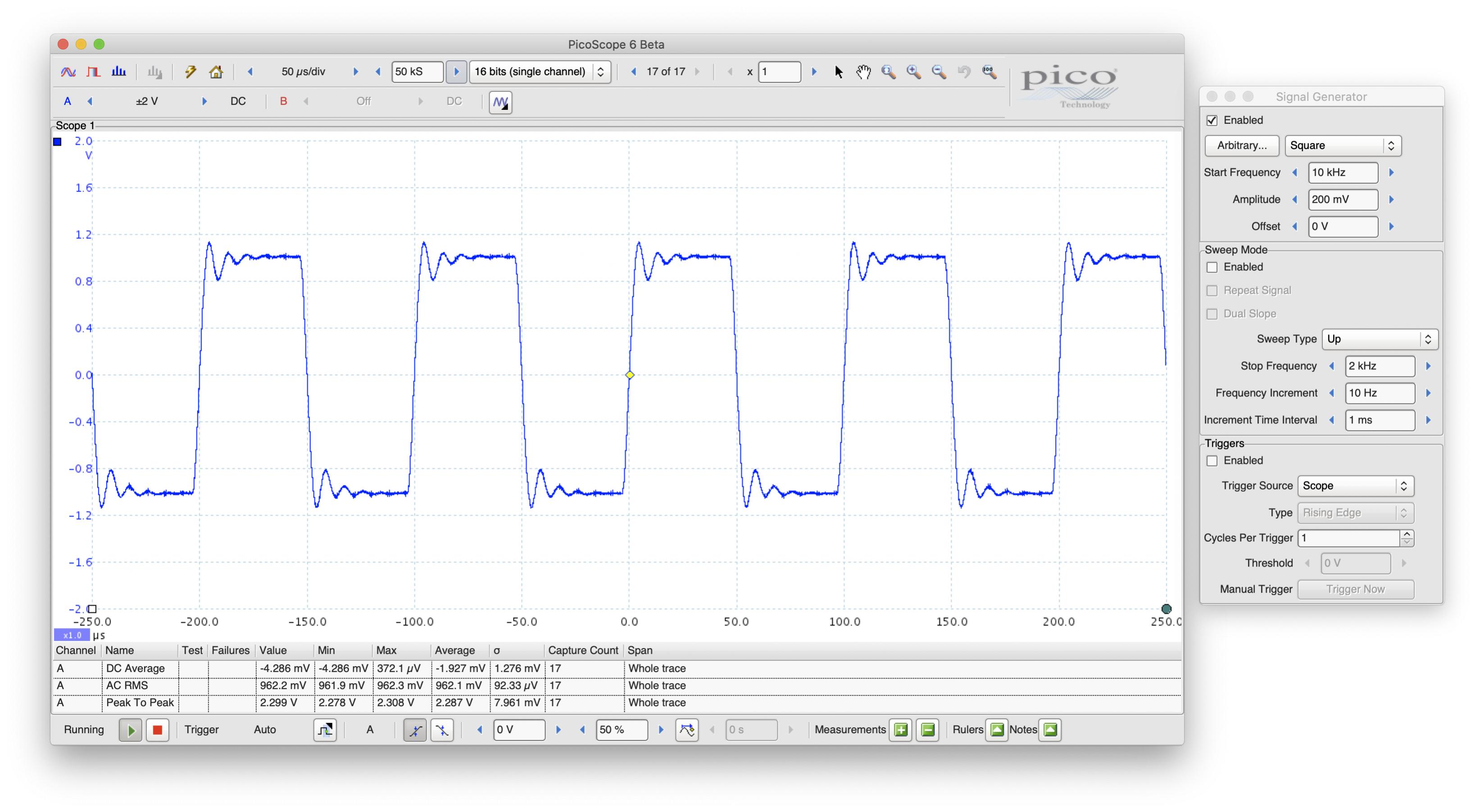Open the Auto Setup lightning icon
This screenshot has height=812, width=1475.
click(x=190, y=72)
